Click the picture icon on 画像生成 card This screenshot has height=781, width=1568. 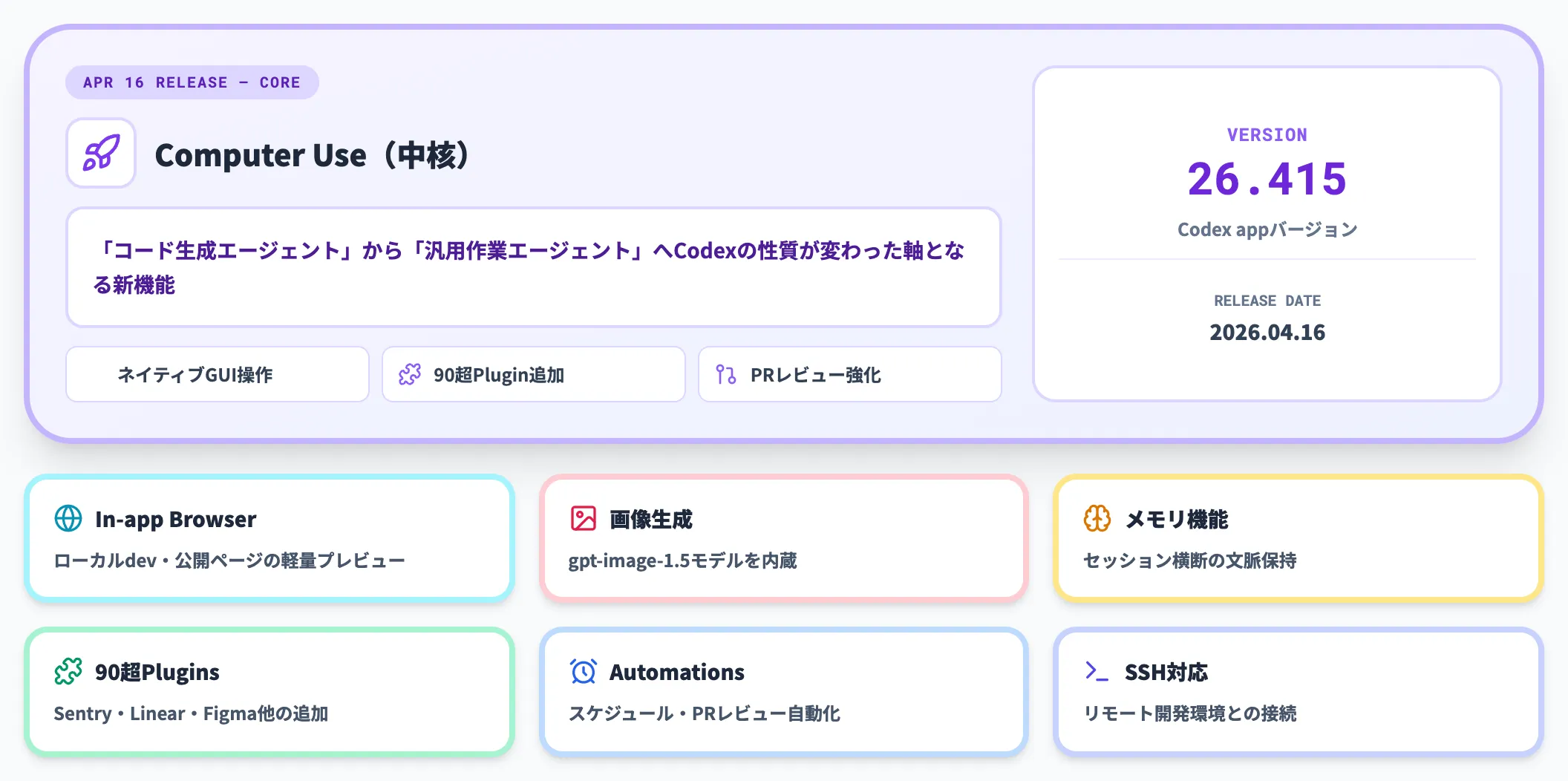(x=583, y=518)
